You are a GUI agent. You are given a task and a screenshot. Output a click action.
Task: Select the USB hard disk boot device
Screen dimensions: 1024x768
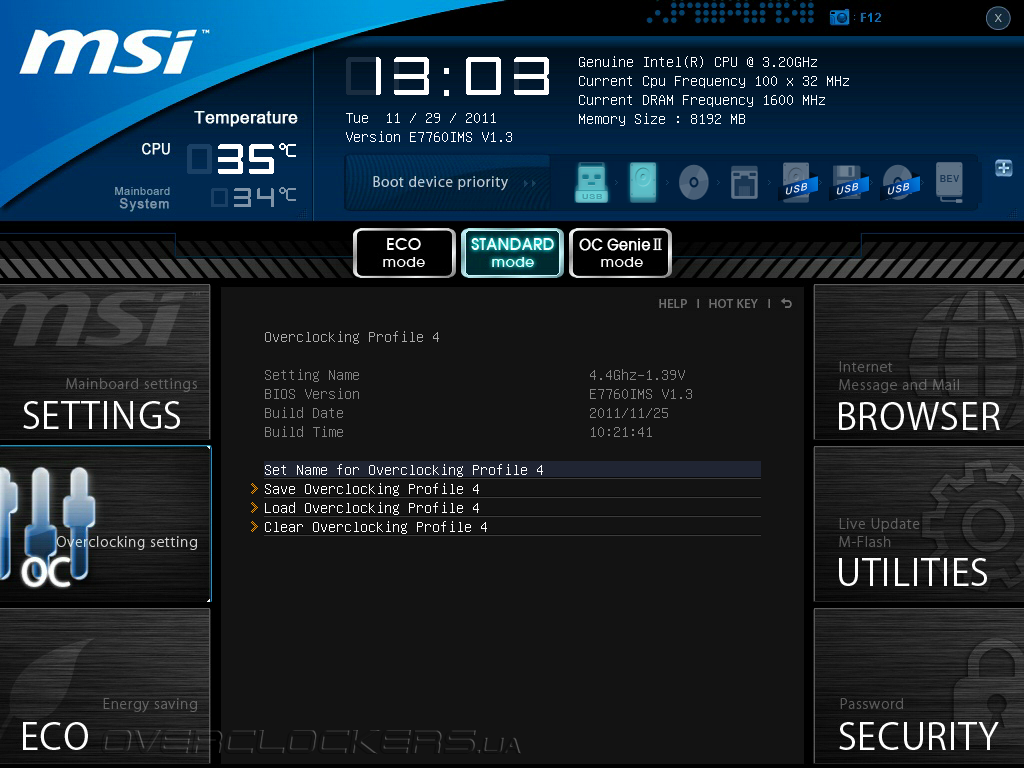(797, 182)
